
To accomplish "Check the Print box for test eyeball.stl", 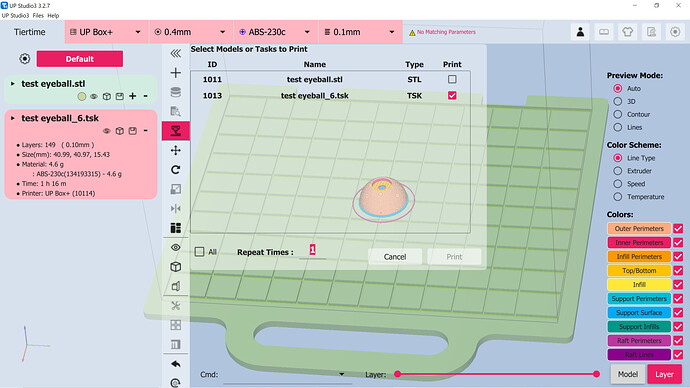I will pos(452,79).
